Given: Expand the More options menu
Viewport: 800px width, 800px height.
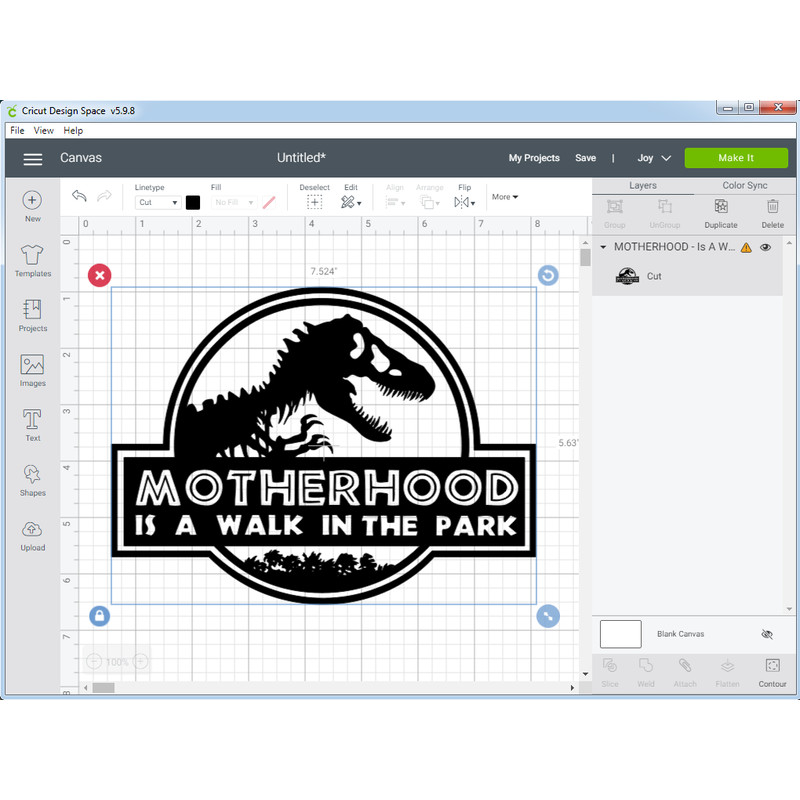Looking at the screenshot, I should coord(504,197).
